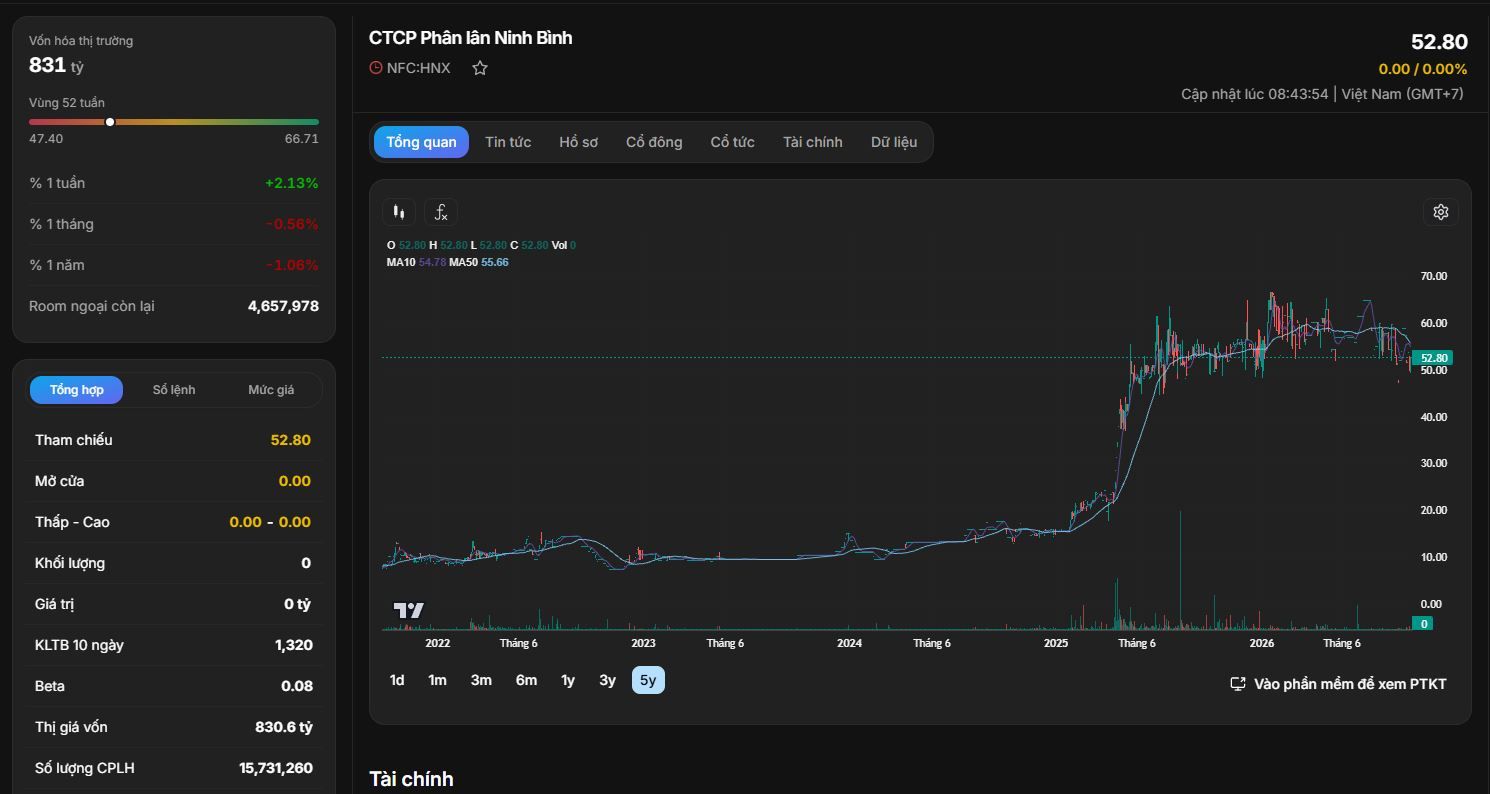Click Room ngoại còn lại value 4,657,978

283,306
